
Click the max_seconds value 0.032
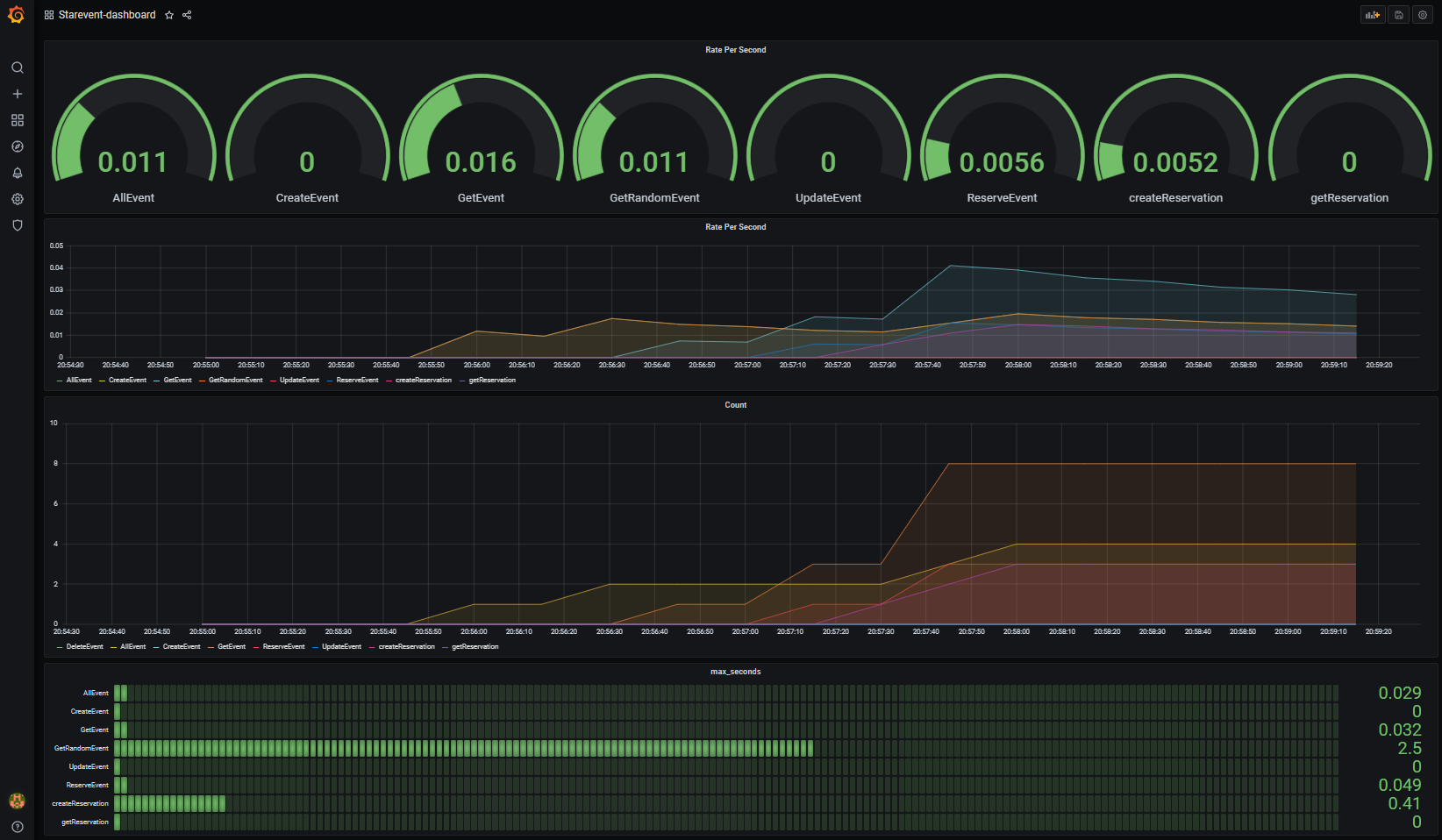1400,730
